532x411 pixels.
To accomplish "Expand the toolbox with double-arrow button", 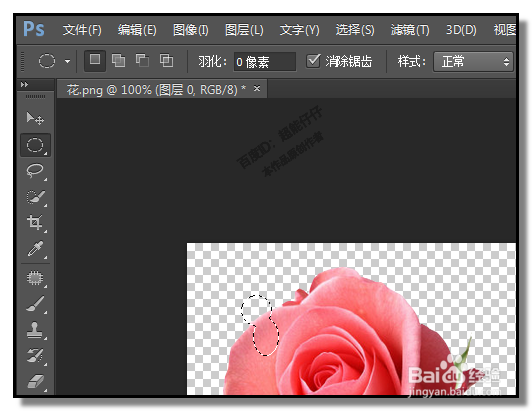I will tap(24, 85).
